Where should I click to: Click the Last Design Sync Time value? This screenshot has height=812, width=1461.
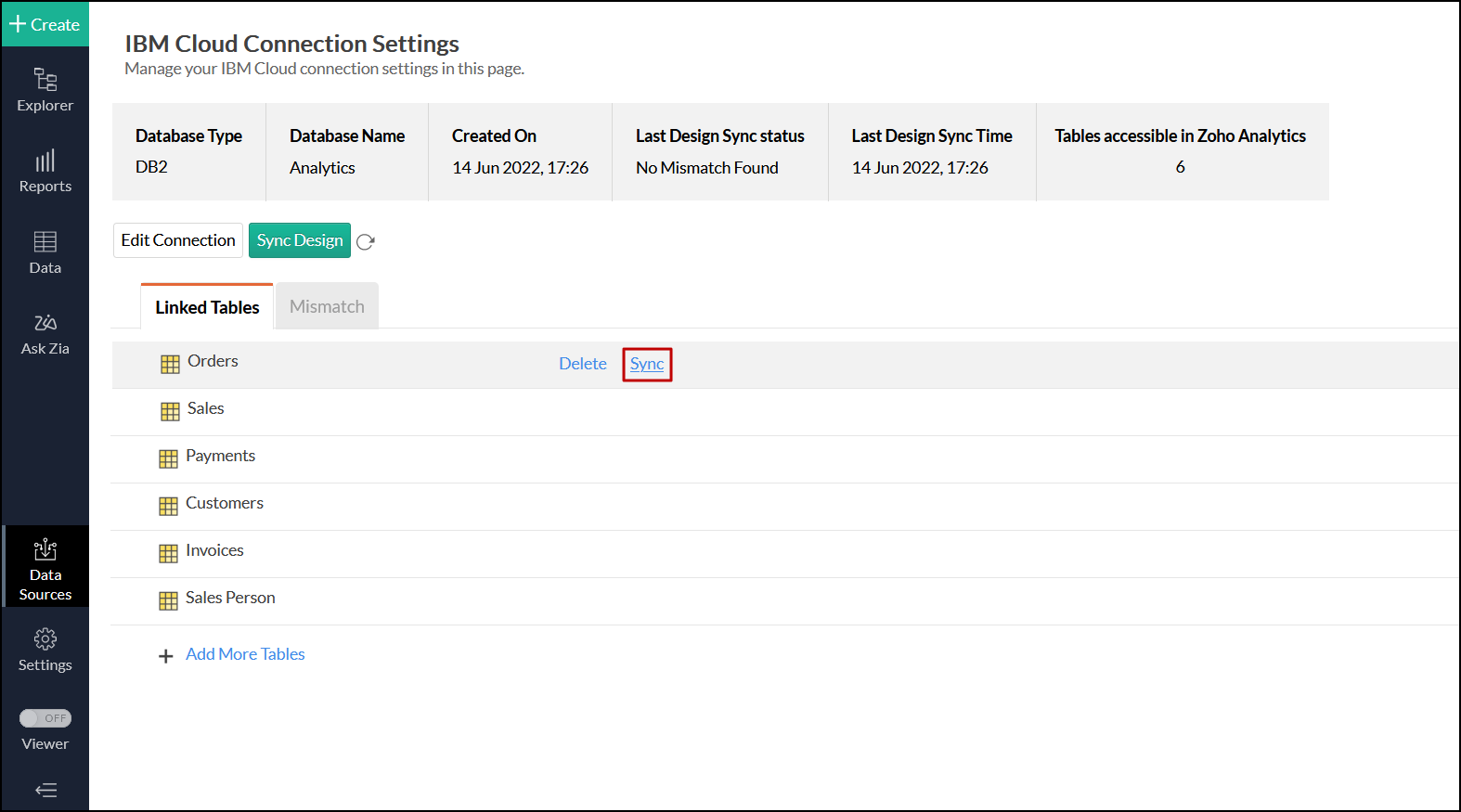[x=920, y=168]
